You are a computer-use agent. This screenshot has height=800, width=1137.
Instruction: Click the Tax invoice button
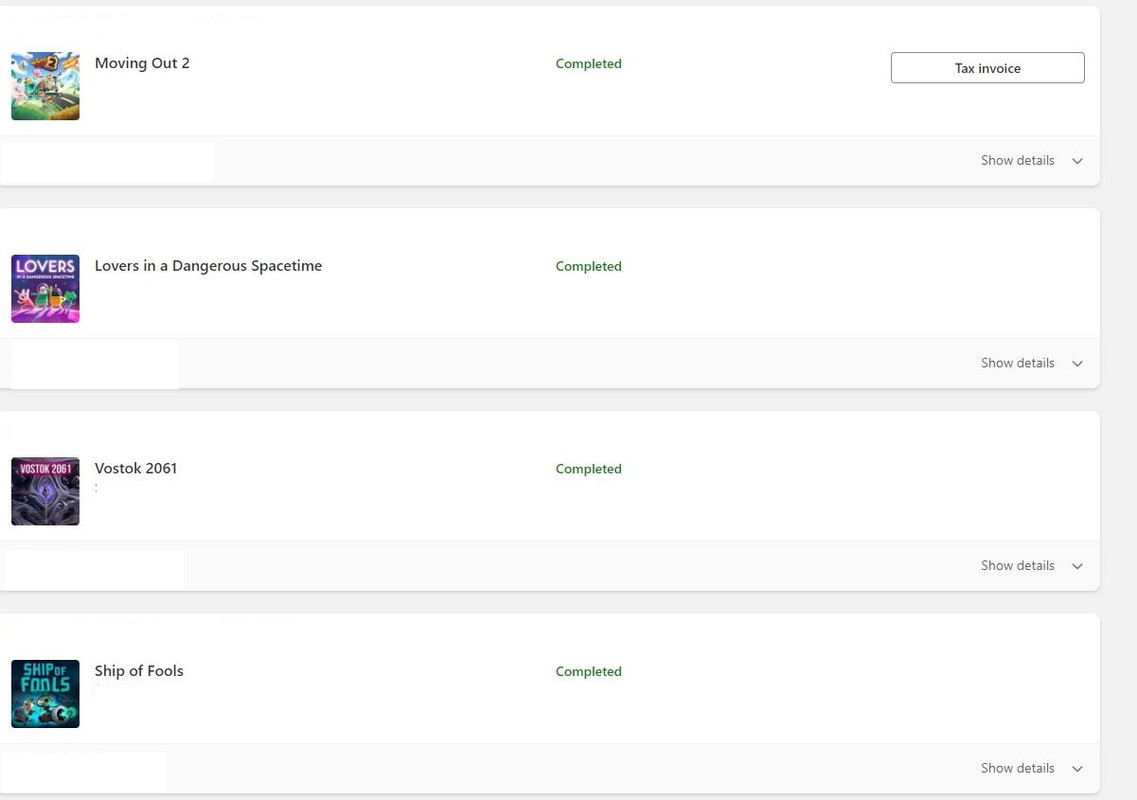tap(987, 67)
